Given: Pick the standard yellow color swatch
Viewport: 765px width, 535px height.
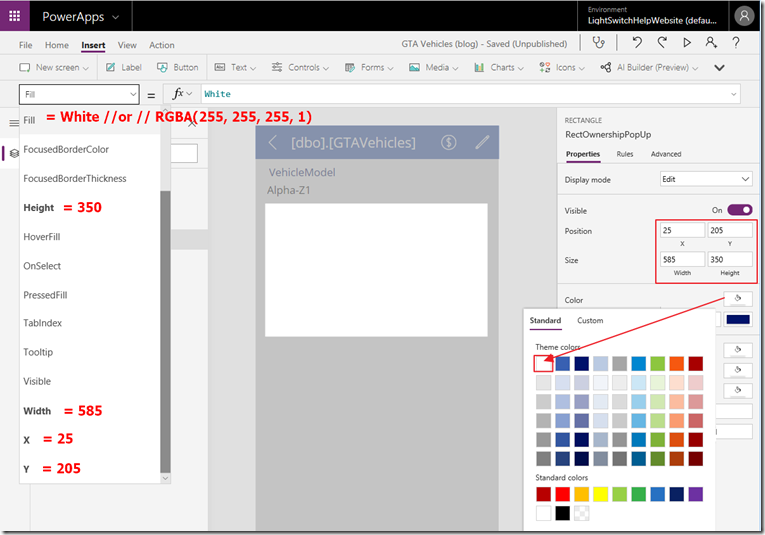Looking at the screenshot, I should pyautogui.click(x=600, y=494).
